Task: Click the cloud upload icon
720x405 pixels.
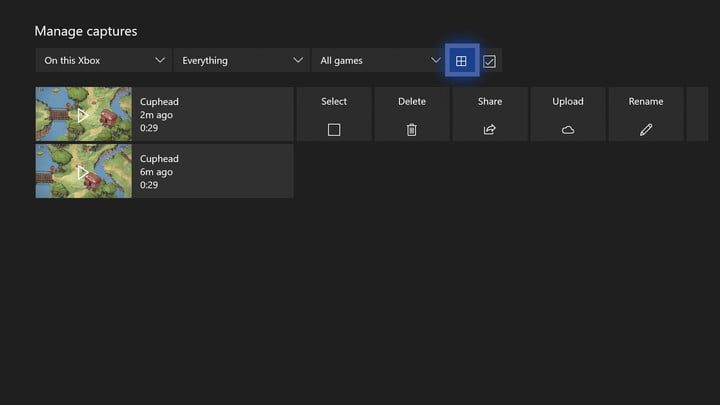Action: pos(568,130)
